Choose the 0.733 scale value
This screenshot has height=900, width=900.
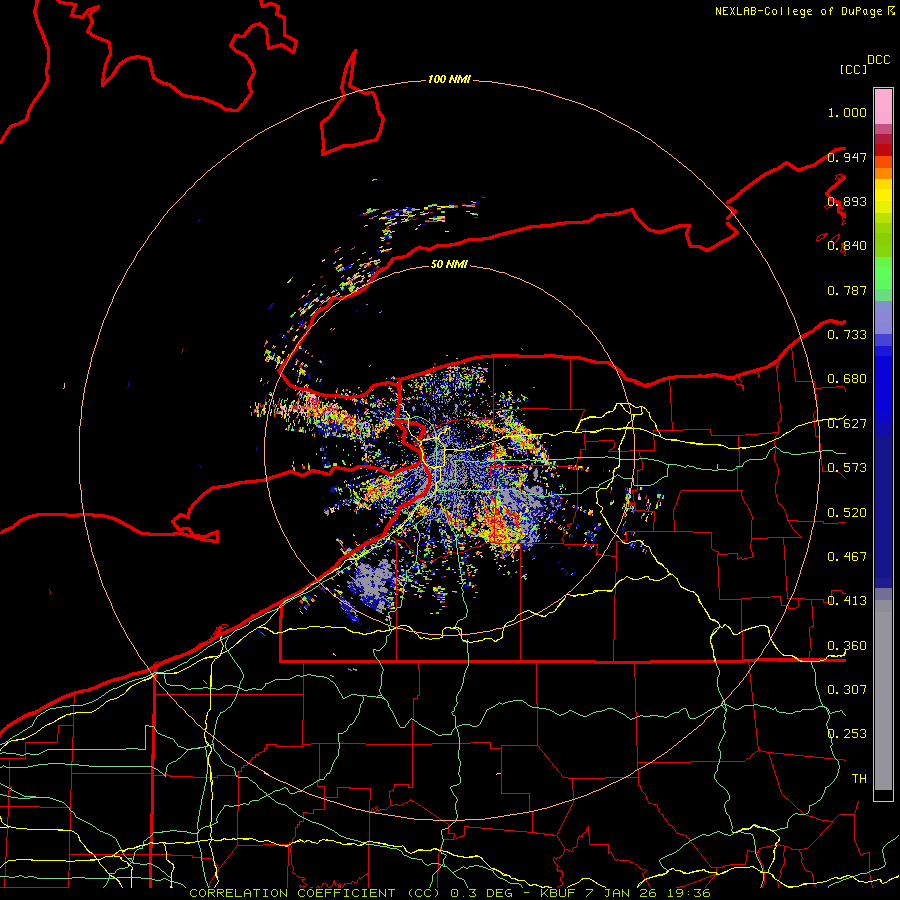point(847,335)
